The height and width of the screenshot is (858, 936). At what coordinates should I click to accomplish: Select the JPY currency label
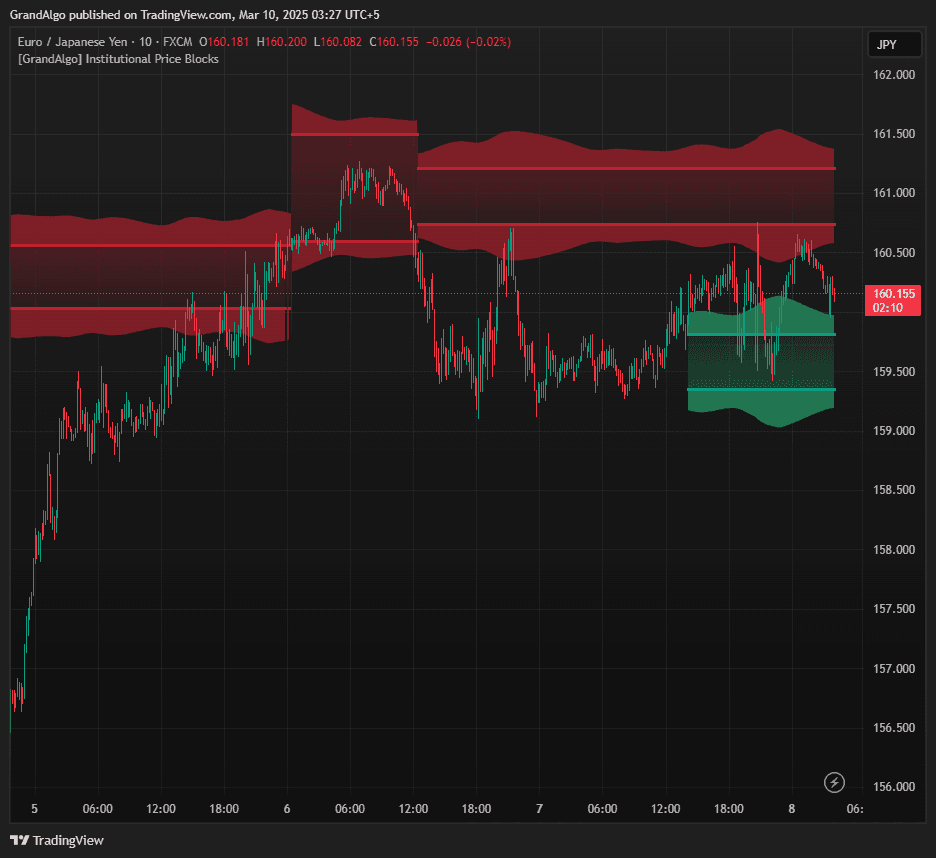pyautogui.click(x=893, y=44)
